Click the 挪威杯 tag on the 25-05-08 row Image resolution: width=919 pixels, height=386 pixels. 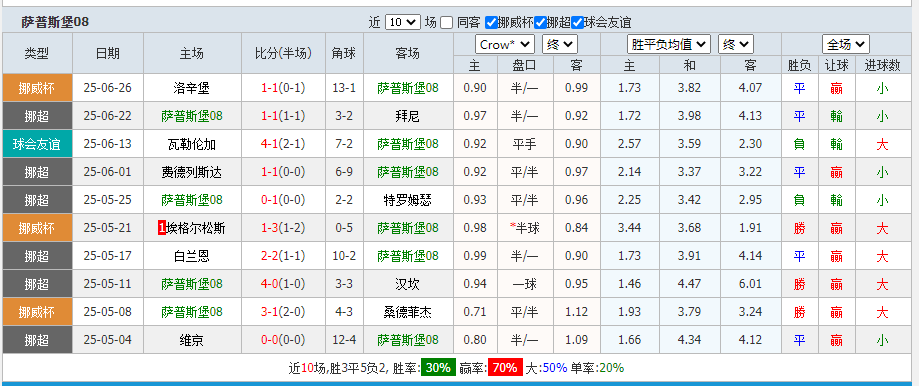pyautogui.click(x=37, y=312)
